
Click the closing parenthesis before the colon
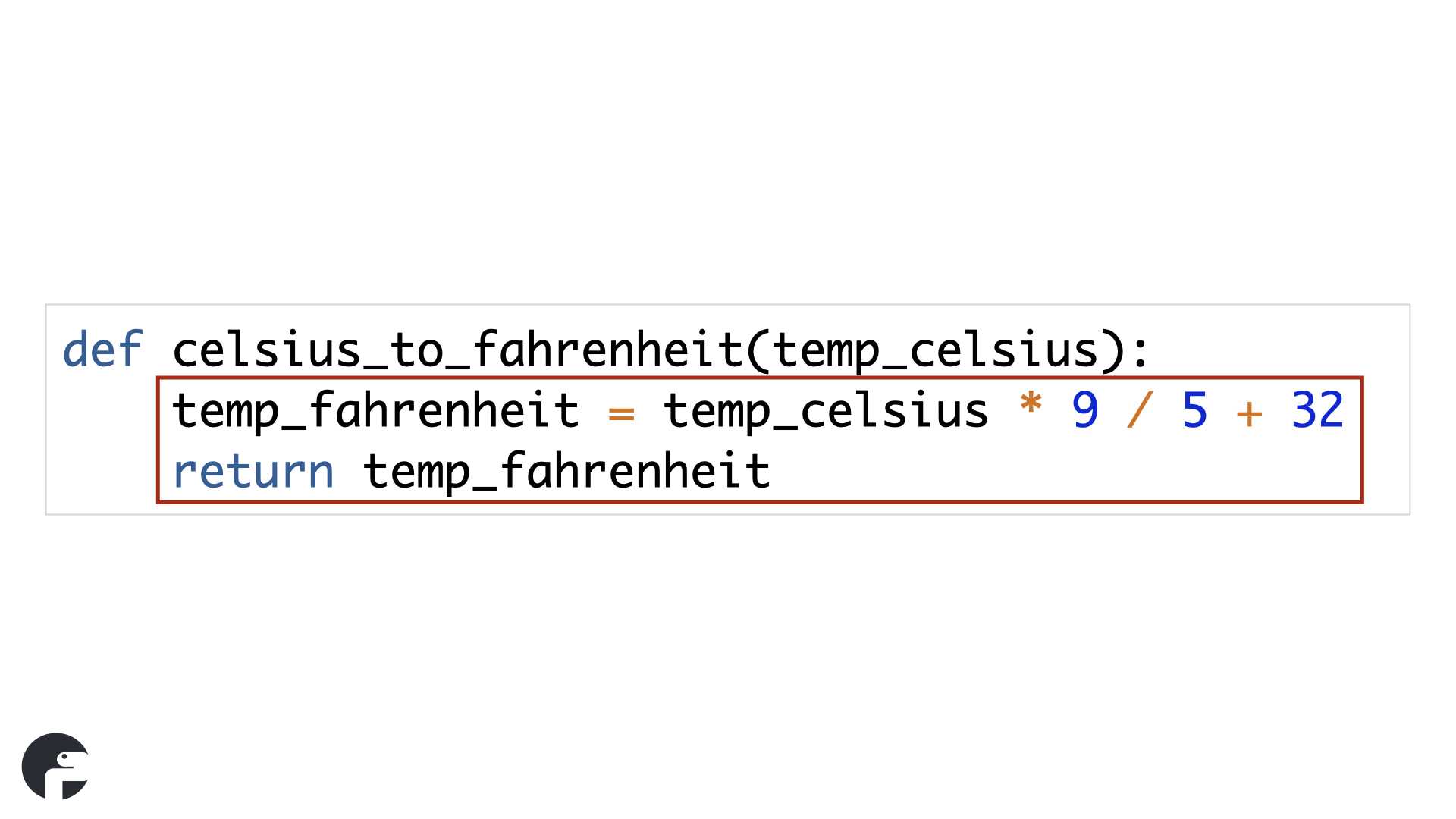tap(1112, 351)
